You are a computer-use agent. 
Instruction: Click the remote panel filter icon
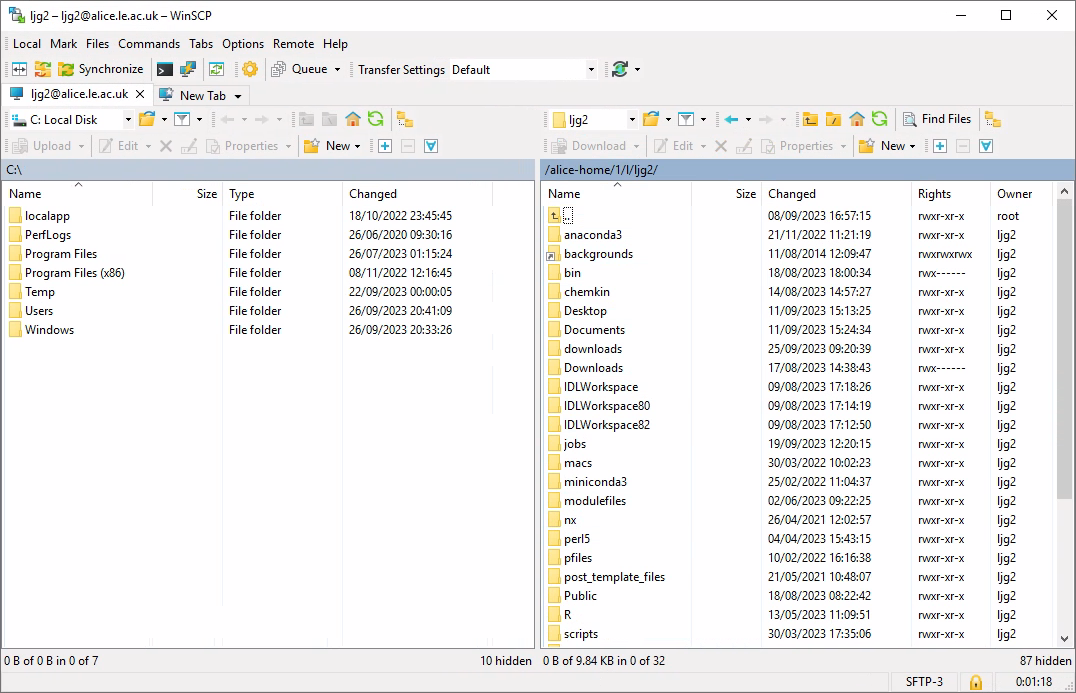tap(686, 119)
